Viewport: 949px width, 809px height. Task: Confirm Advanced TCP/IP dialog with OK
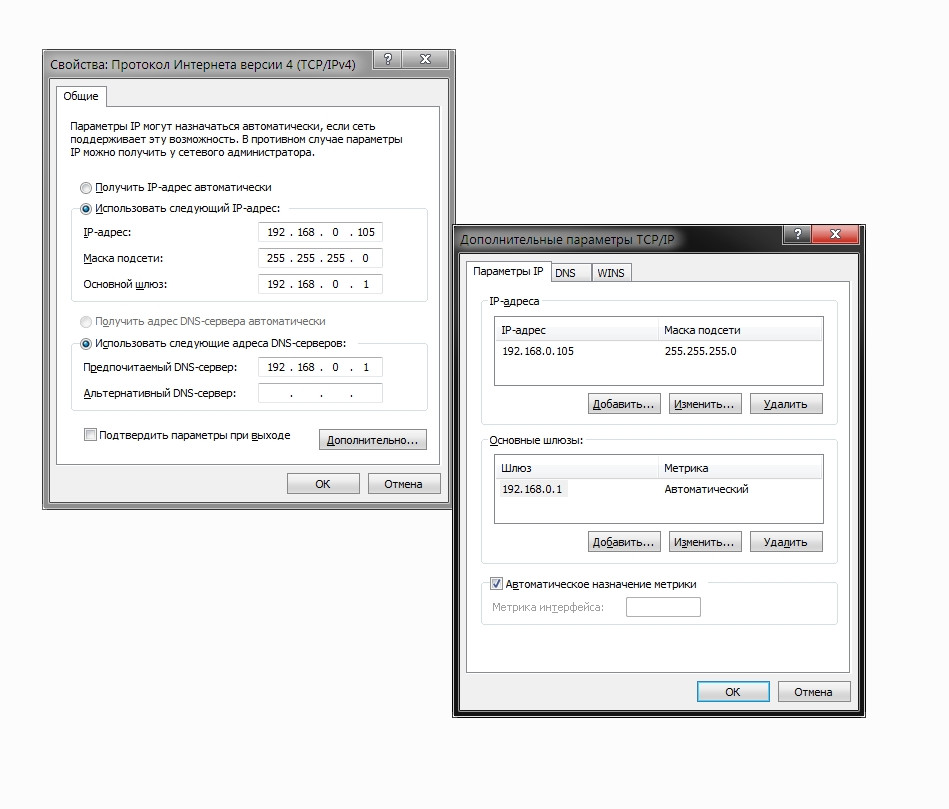(x=733, y=692)
